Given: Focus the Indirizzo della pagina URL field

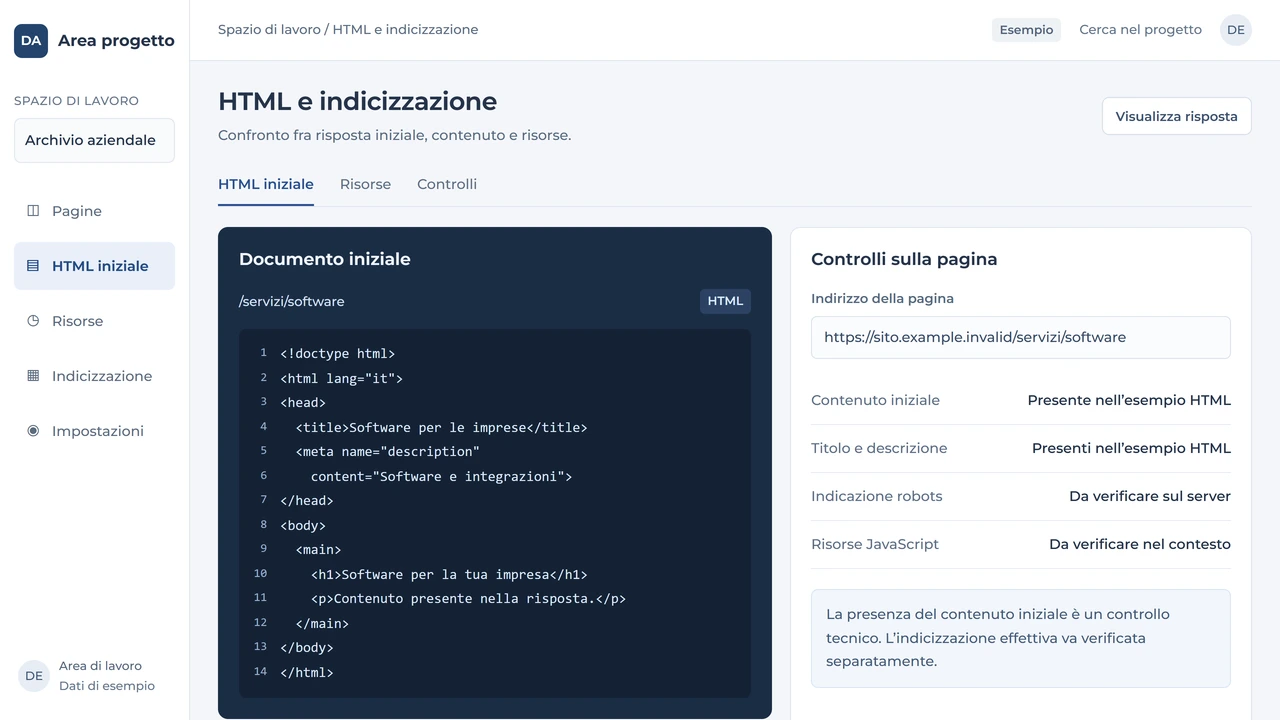Looking at the screenshot, I should point(1021,337).
